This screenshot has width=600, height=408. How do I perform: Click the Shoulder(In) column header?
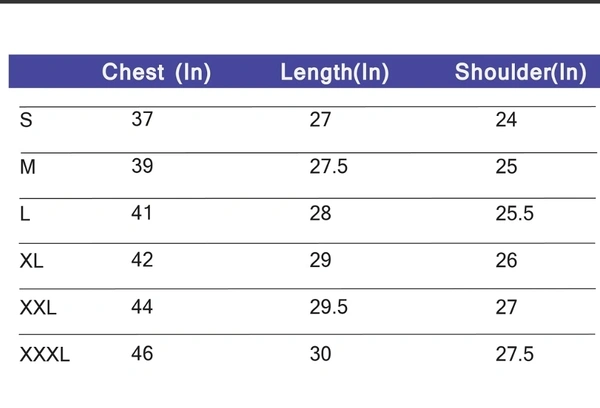pyautogui.click(x=520, y=72)
